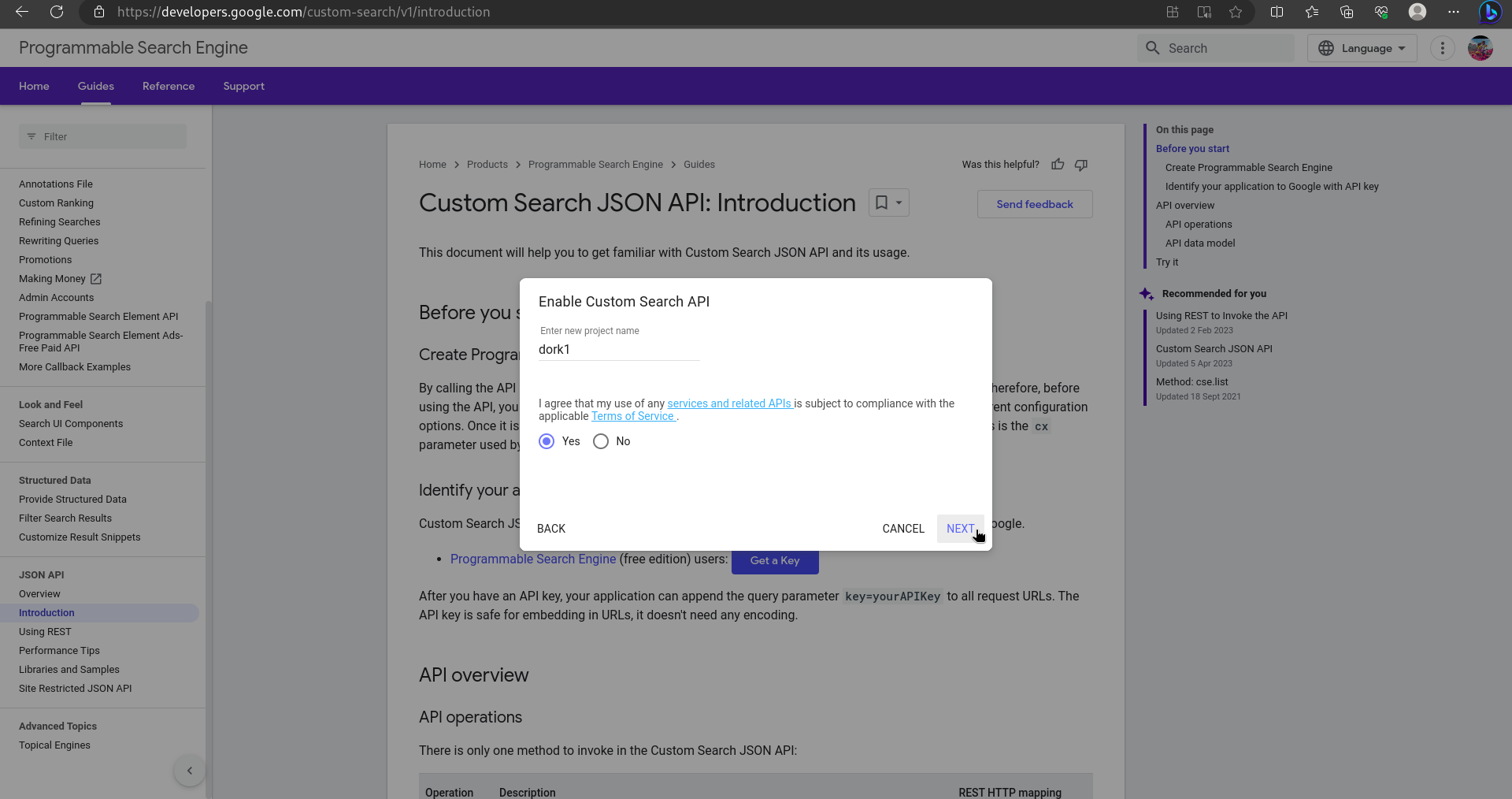This screenshot has height=799, width=1512.
Task: Add page to favorites star icon
Action: pyautogui.click(x=1236, y=12)
